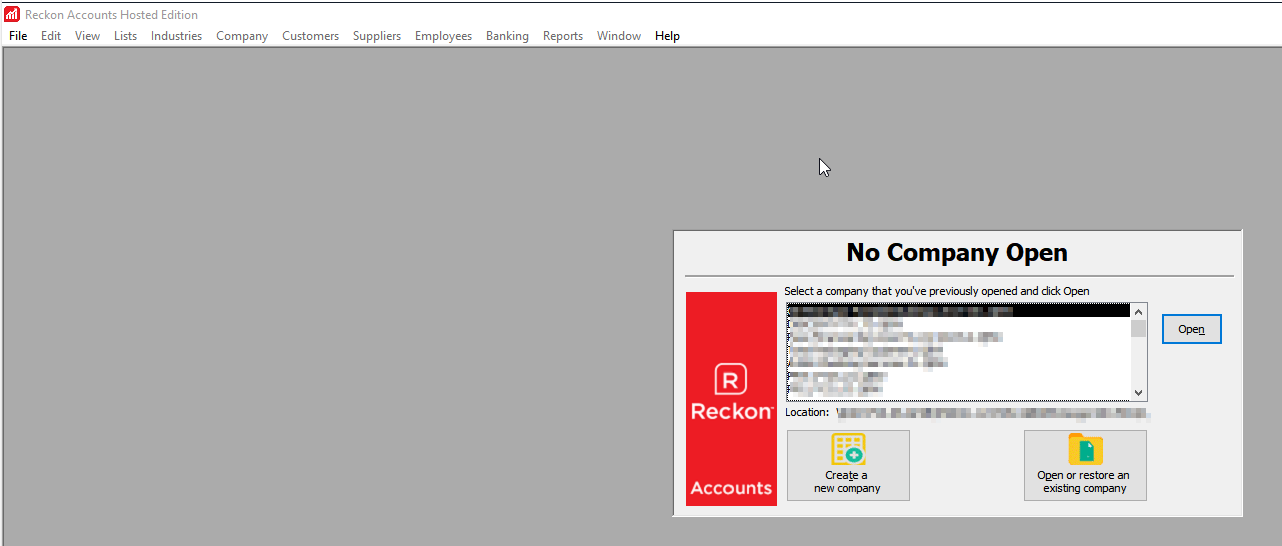
Task: Open the Industries menu
Action: point(177,36)
